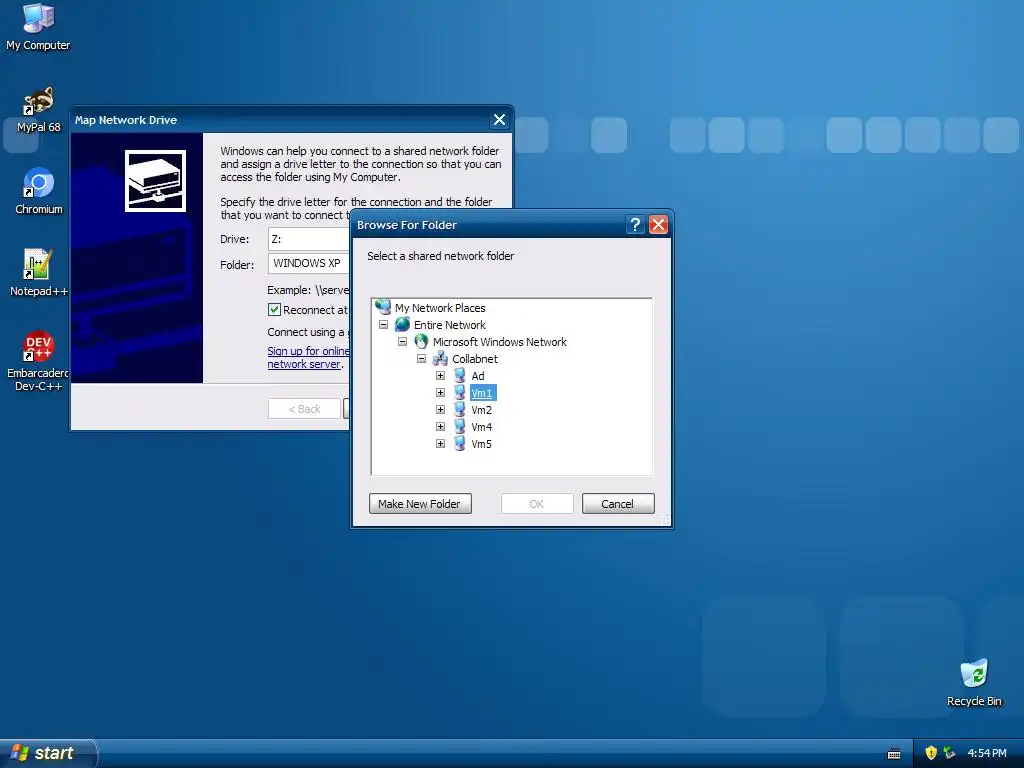The height and width of the screenshot is (768, 1024).
Task: Click the Vm4 computer icon
Action: pyautogui.click(x=460, y=426)
